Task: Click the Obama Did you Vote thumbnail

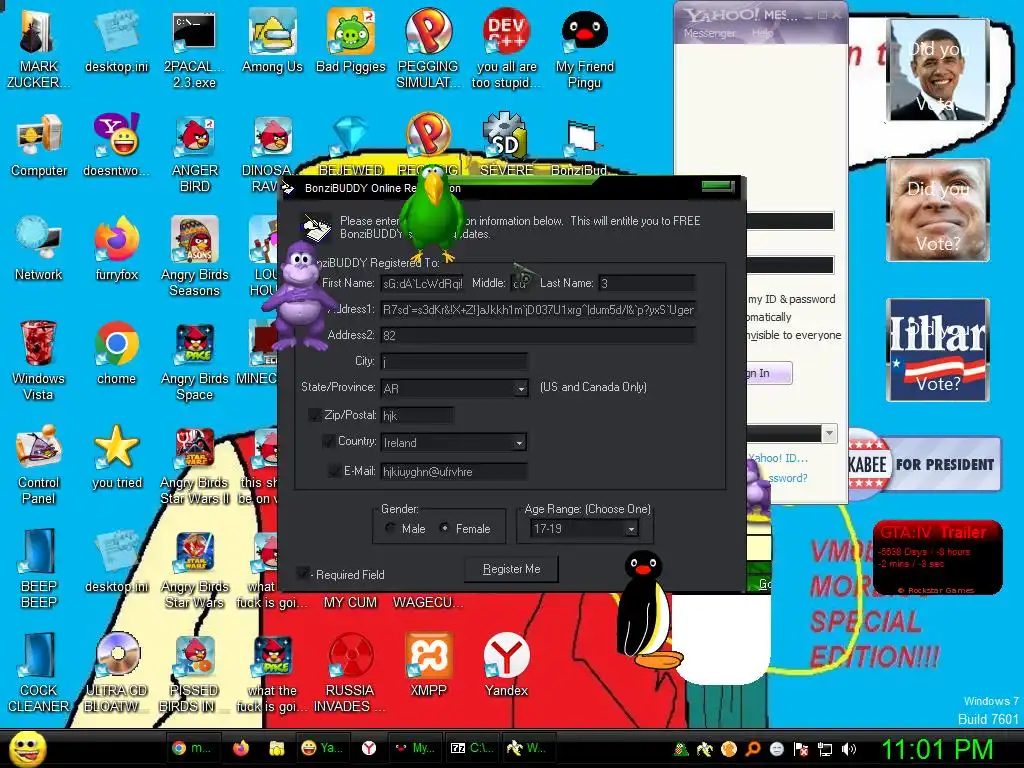Action: coord(938,70)
